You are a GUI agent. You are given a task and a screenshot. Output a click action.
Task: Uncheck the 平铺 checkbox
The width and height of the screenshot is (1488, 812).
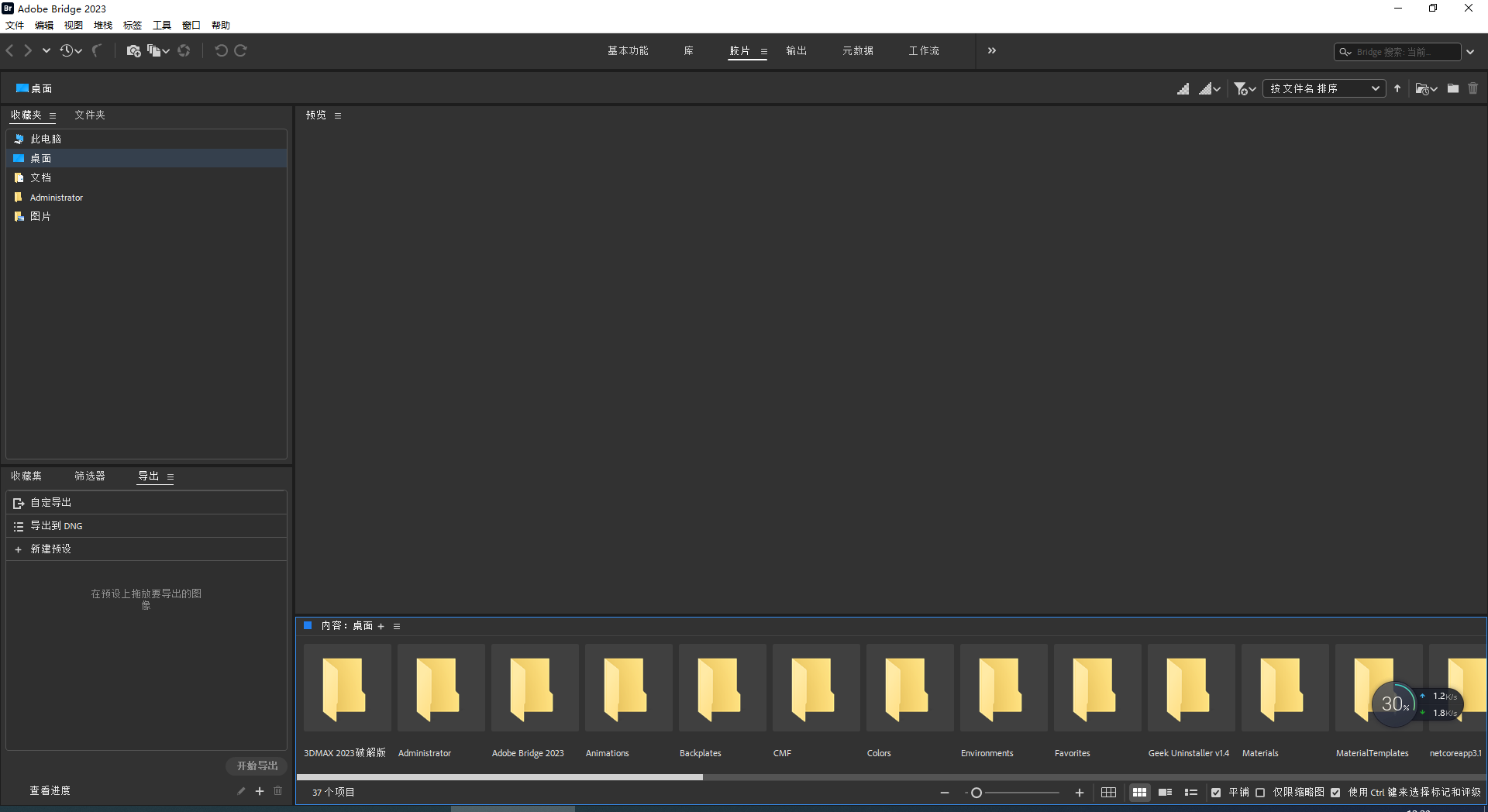click(1216, 793)
